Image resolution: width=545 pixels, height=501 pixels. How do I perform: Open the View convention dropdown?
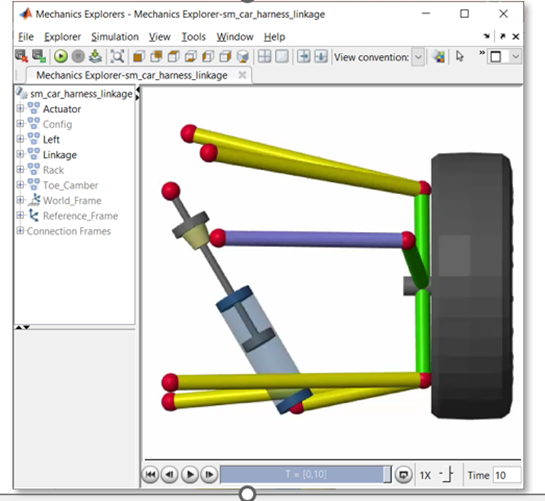coord(418,57)
